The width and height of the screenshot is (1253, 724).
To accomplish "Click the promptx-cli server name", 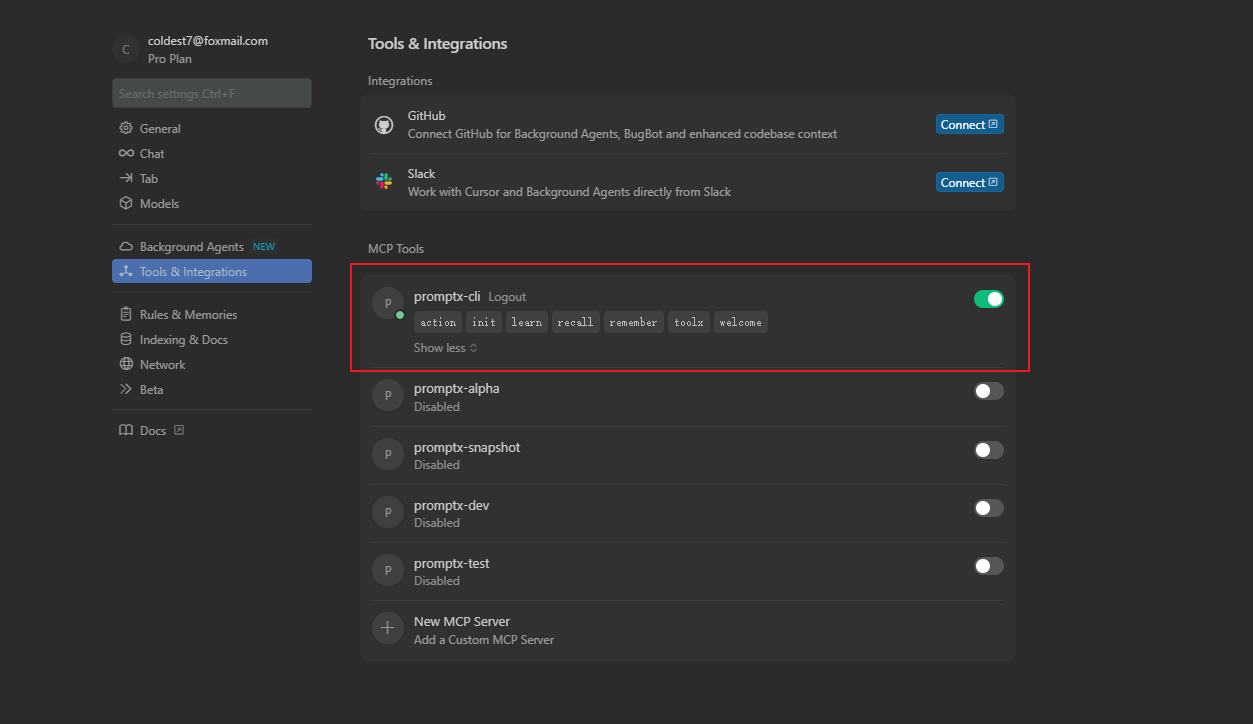I will 447,296.
